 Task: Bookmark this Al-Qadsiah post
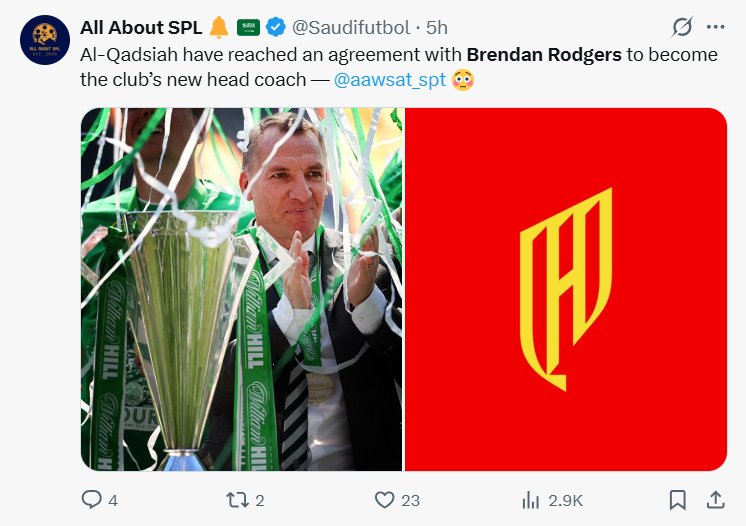[677, 499]
